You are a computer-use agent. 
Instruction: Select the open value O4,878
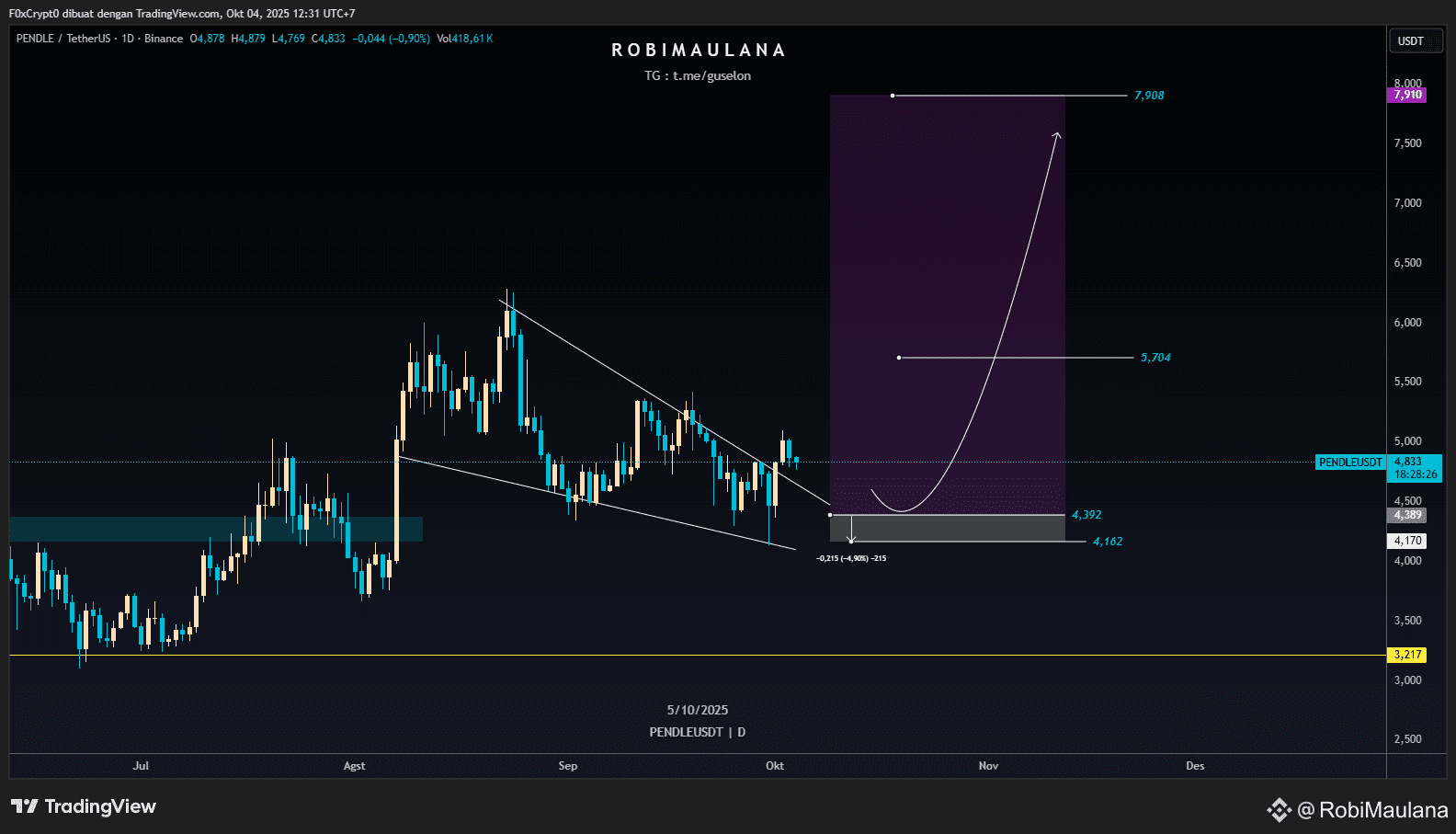207,39
